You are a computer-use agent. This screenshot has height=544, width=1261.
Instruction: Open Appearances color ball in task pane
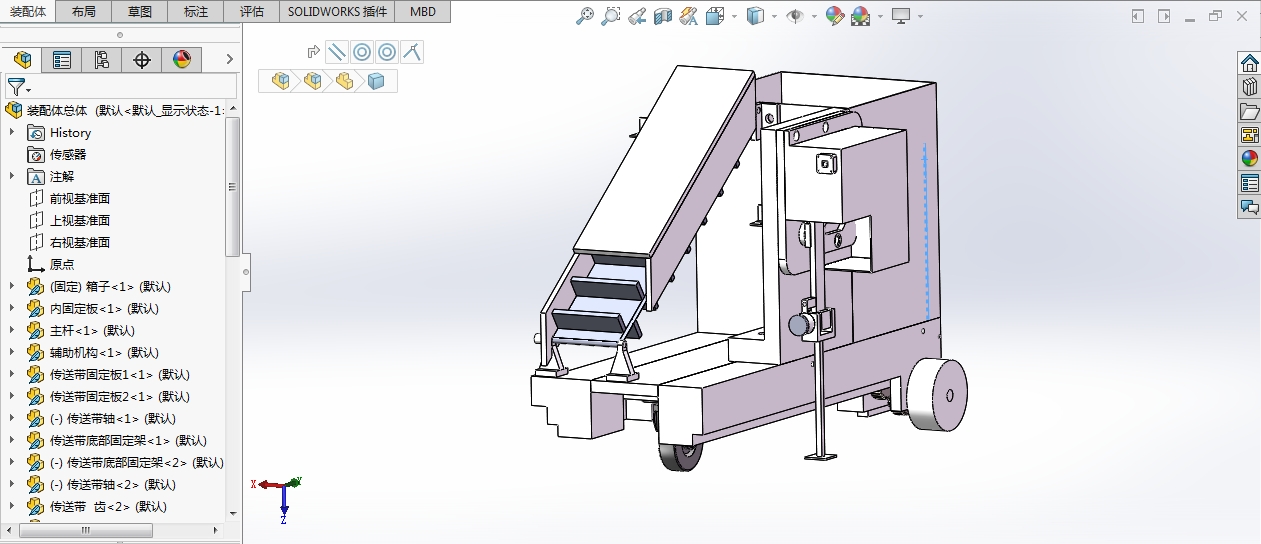pos(1249,159)
